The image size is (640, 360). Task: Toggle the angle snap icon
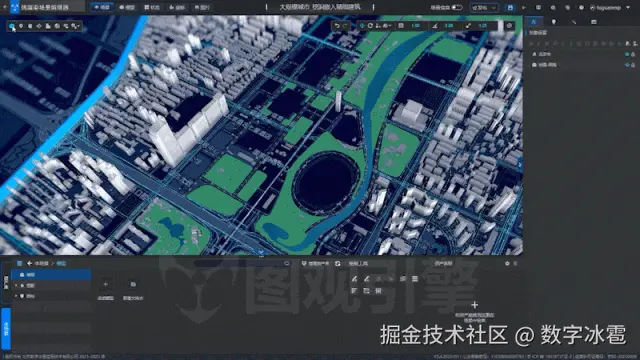(435, 26)
